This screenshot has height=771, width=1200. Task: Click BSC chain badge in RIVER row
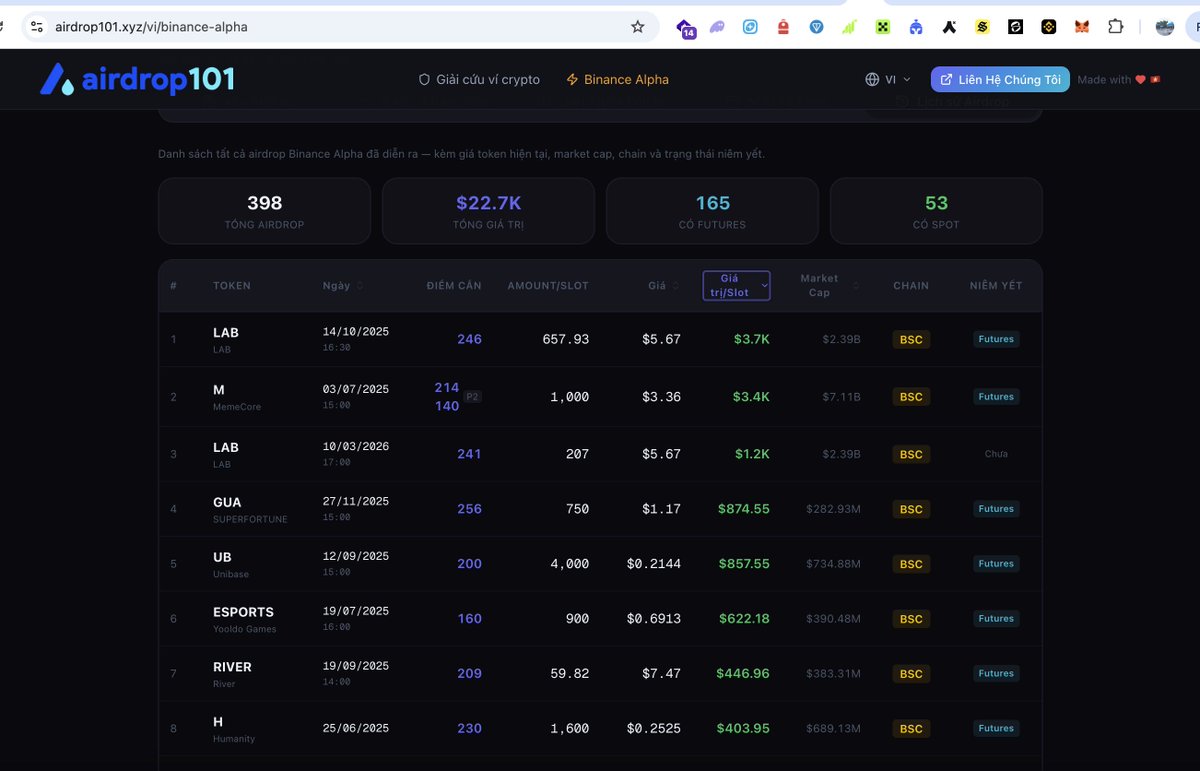[x=911, y=674]
